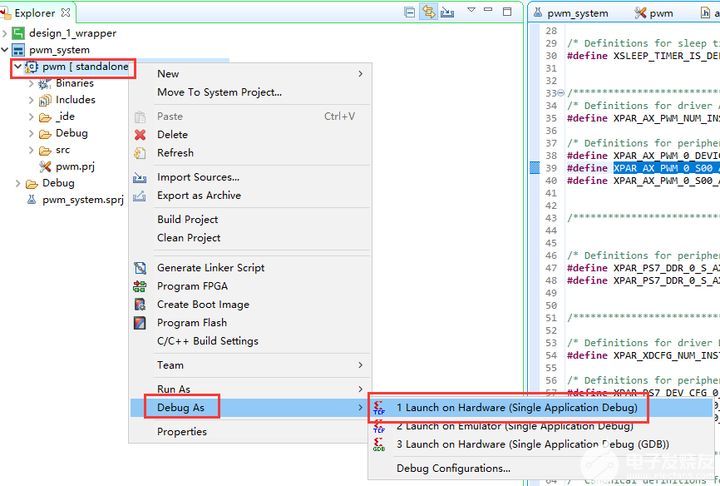Maximize the Explorer panel
720x486 pixels.
coord(507,11)
